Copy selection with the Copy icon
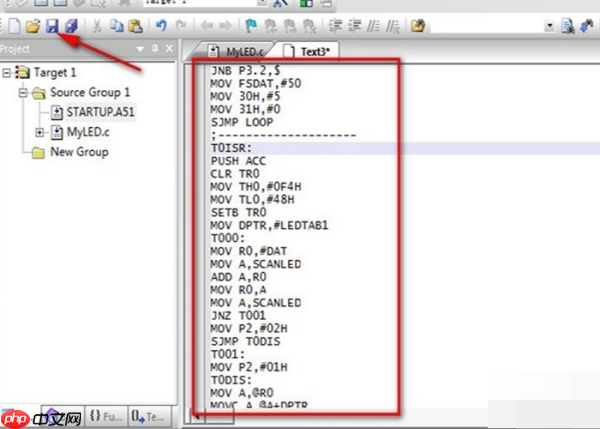 click(x=117, y=26)
